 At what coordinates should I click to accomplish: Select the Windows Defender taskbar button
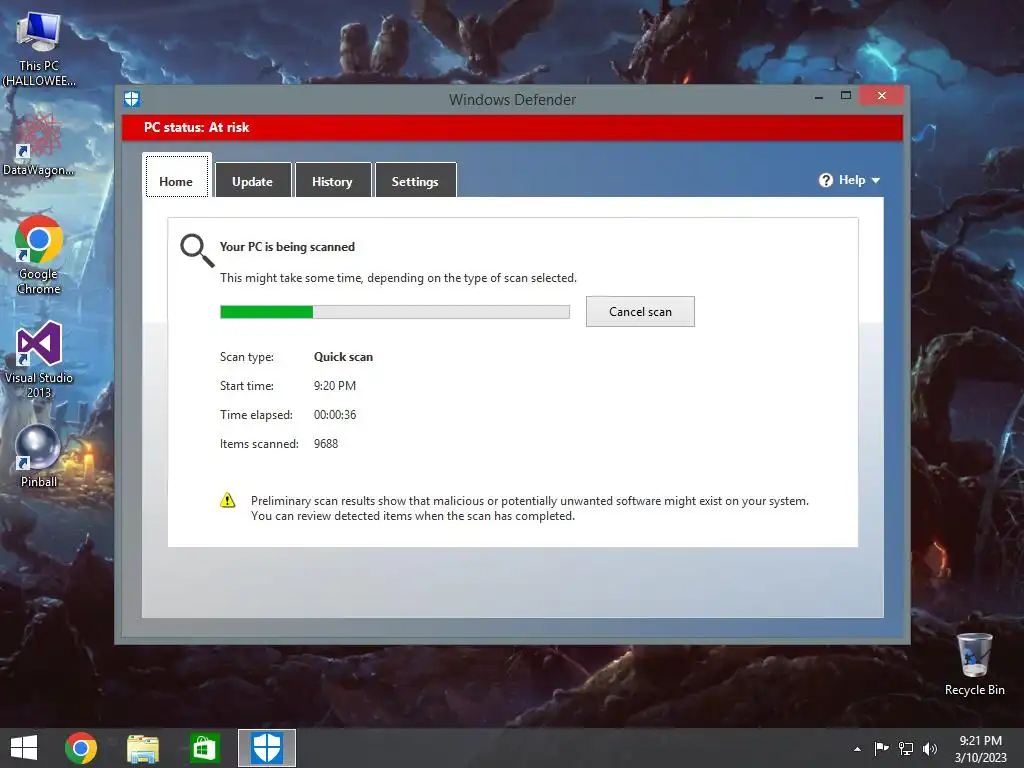266,748
